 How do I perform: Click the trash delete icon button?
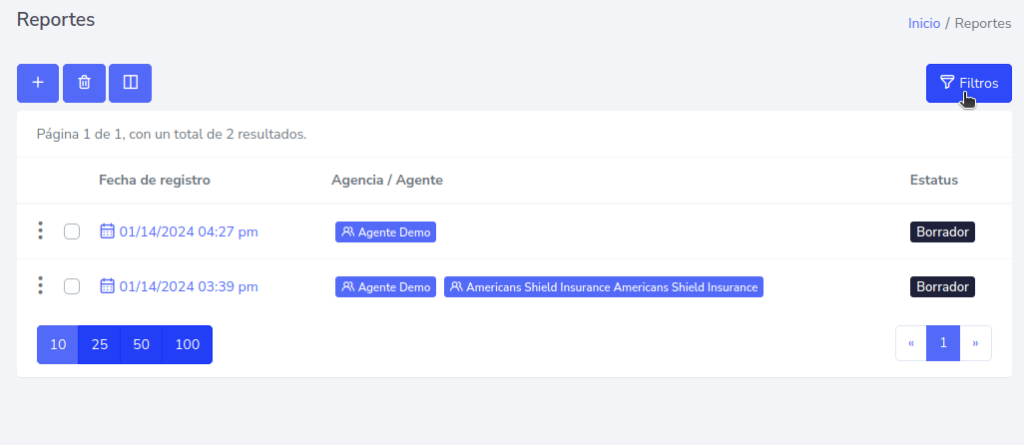[84, 83]
